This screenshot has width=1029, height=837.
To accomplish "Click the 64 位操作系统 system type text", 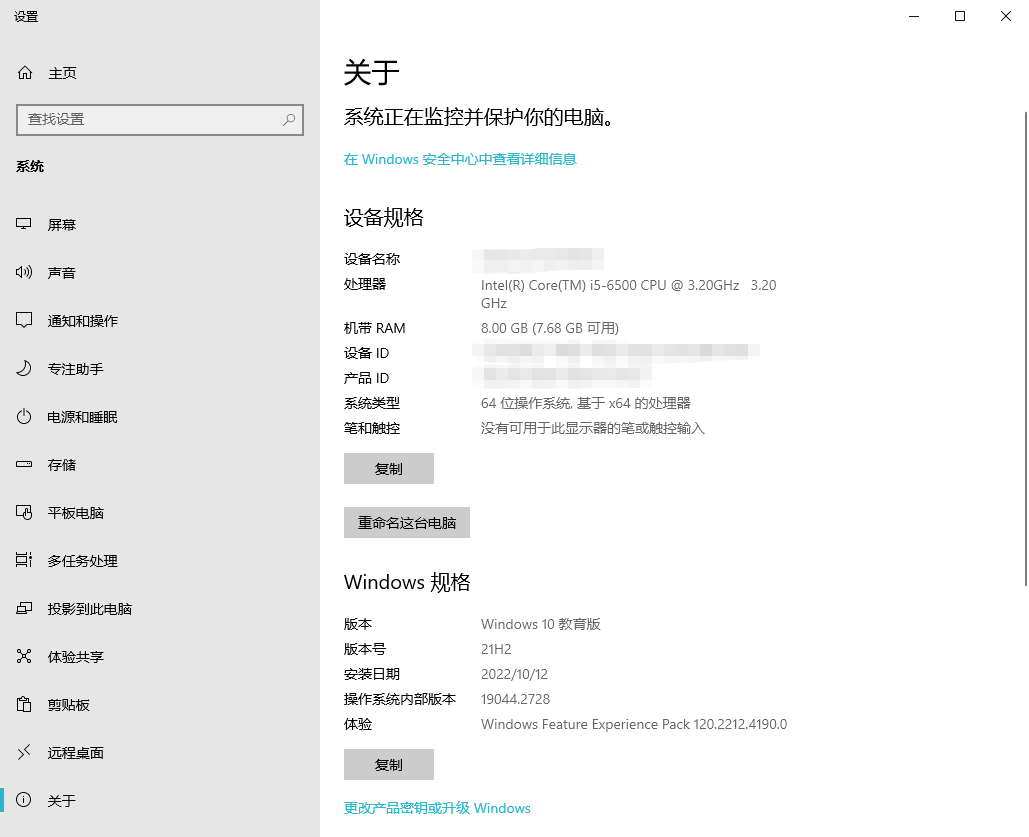I will (x=585, y=403).
